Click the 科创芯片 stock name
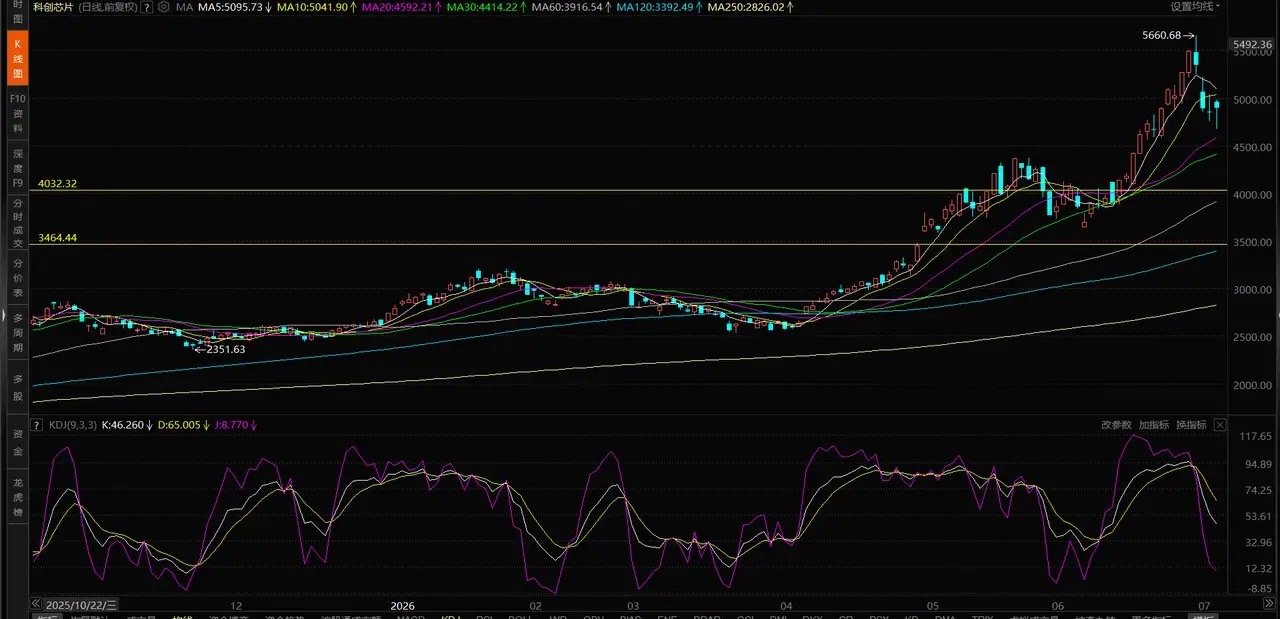1280x619 pixels. 54,7
